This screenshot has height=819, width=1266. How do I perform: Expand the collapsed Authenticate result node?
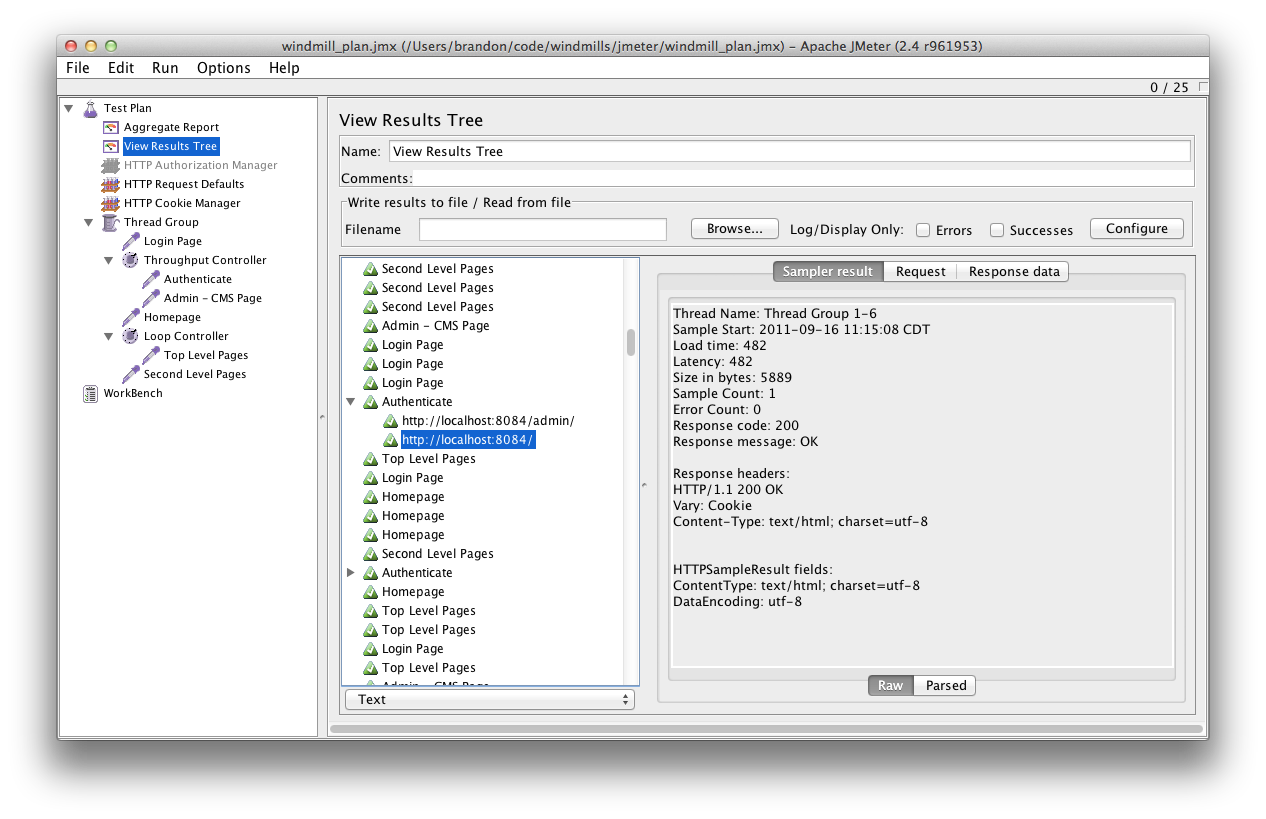[351, 573]
